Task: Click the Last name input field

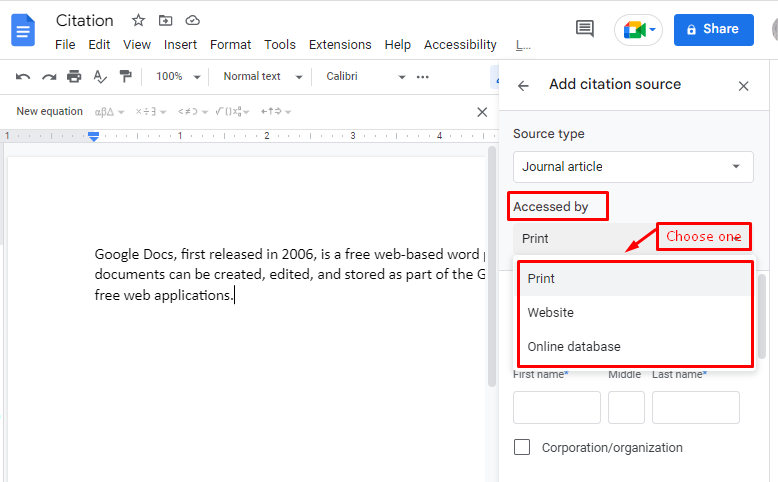Action: pos(696,408)
